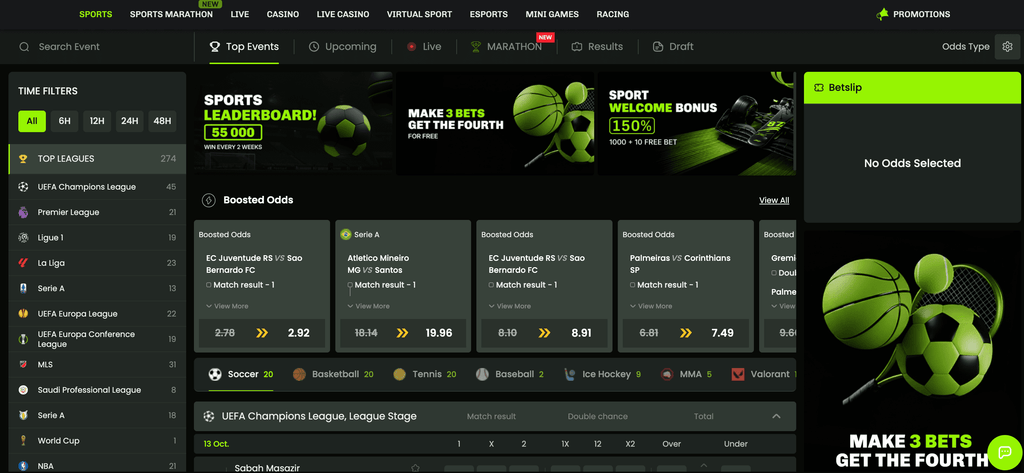Open the Results tab
This screenshot has height=473, width=1024.
coord(597,47)
